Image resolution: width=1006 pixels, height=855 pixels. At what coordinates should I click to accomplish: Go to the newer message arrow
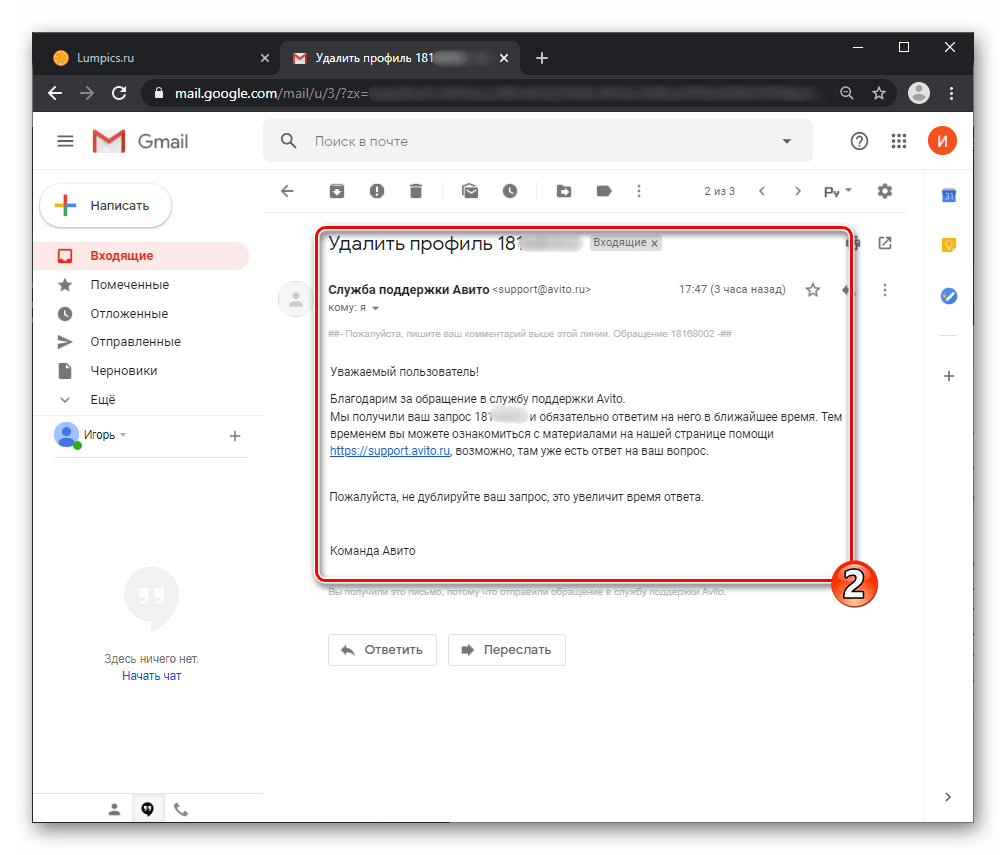(762, 191)
